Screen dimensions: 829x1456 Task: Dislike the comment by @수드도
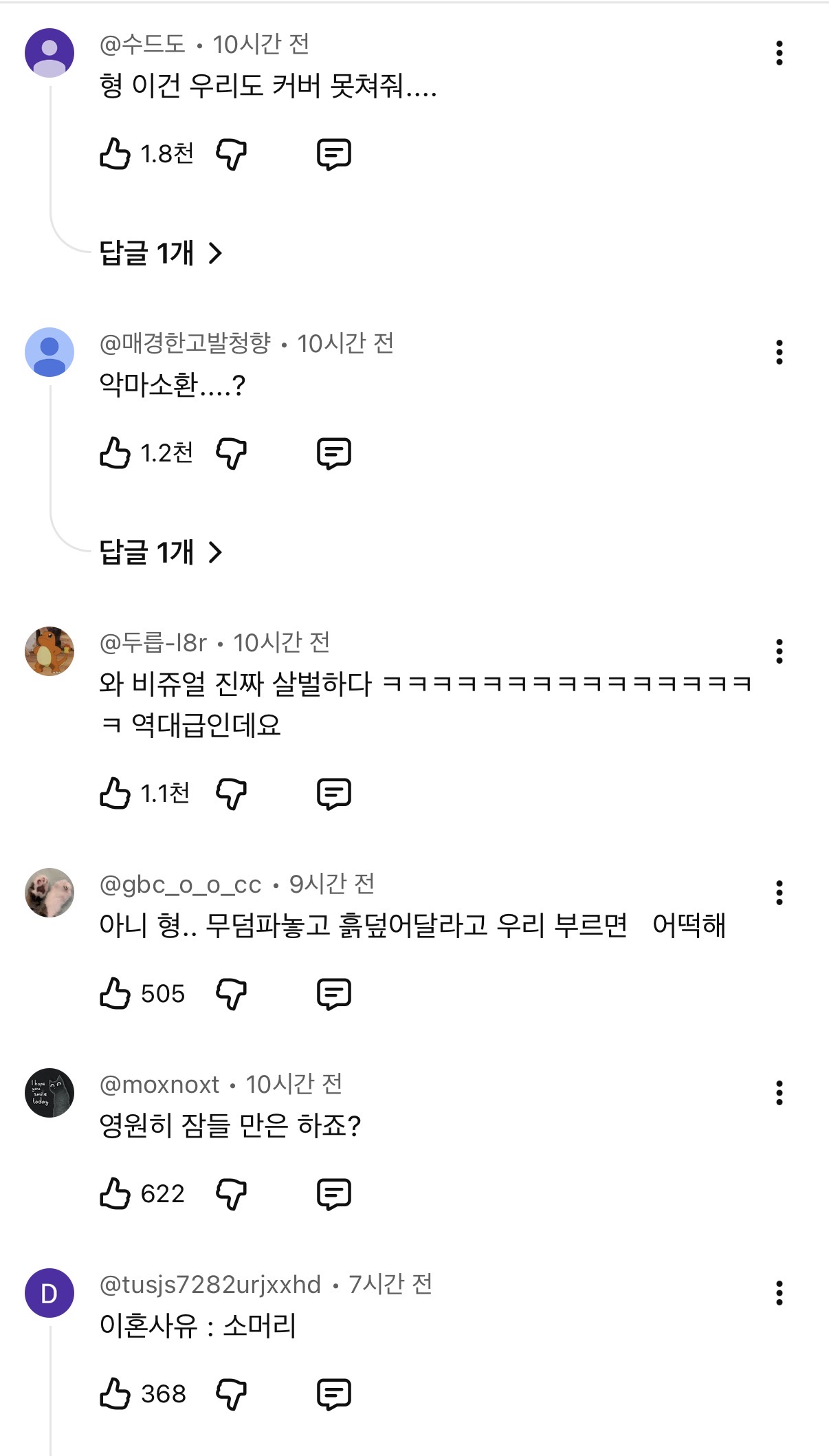pyautogui.click(x=231, y=153)
